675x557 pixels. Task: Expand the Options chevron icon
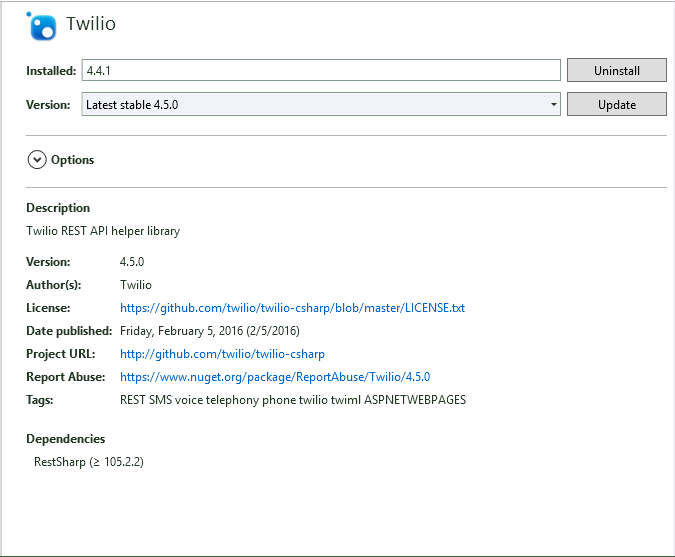pyautogui.click(x=37, y=159)
